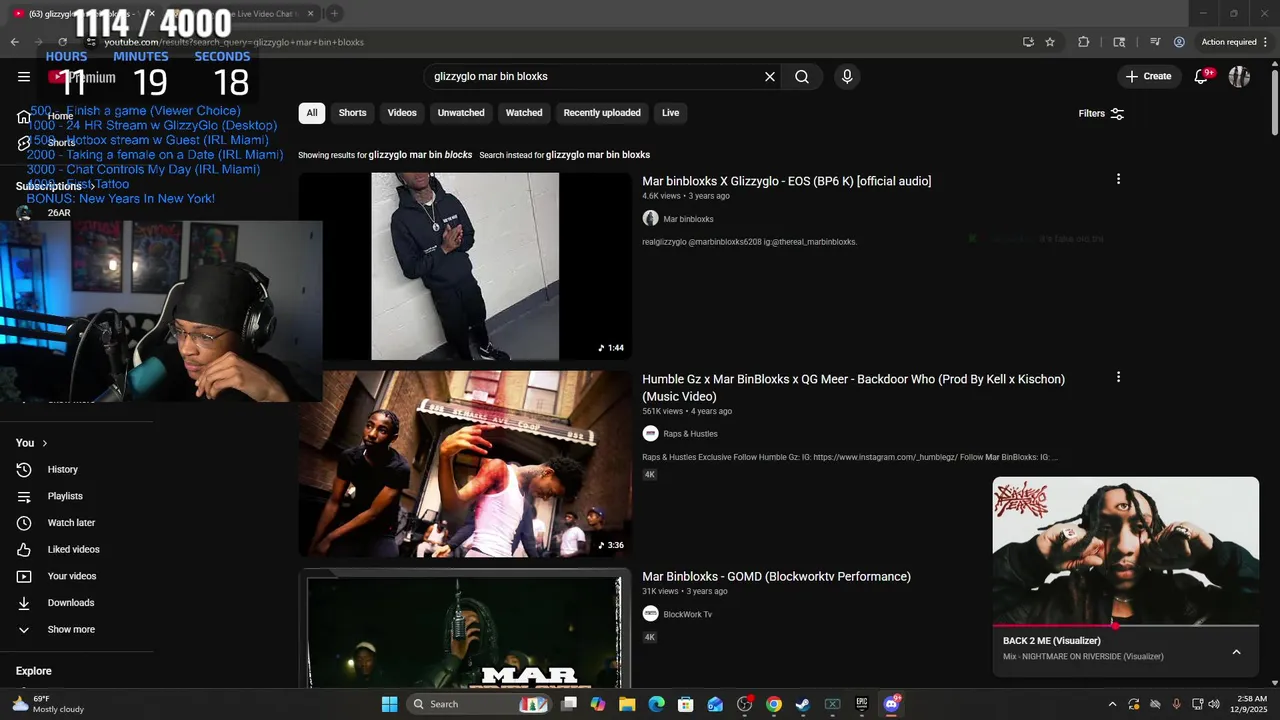Open Mar Binbloxks GOMD video title
Viewport: 1280px width, 720px height.
(776, 577)
